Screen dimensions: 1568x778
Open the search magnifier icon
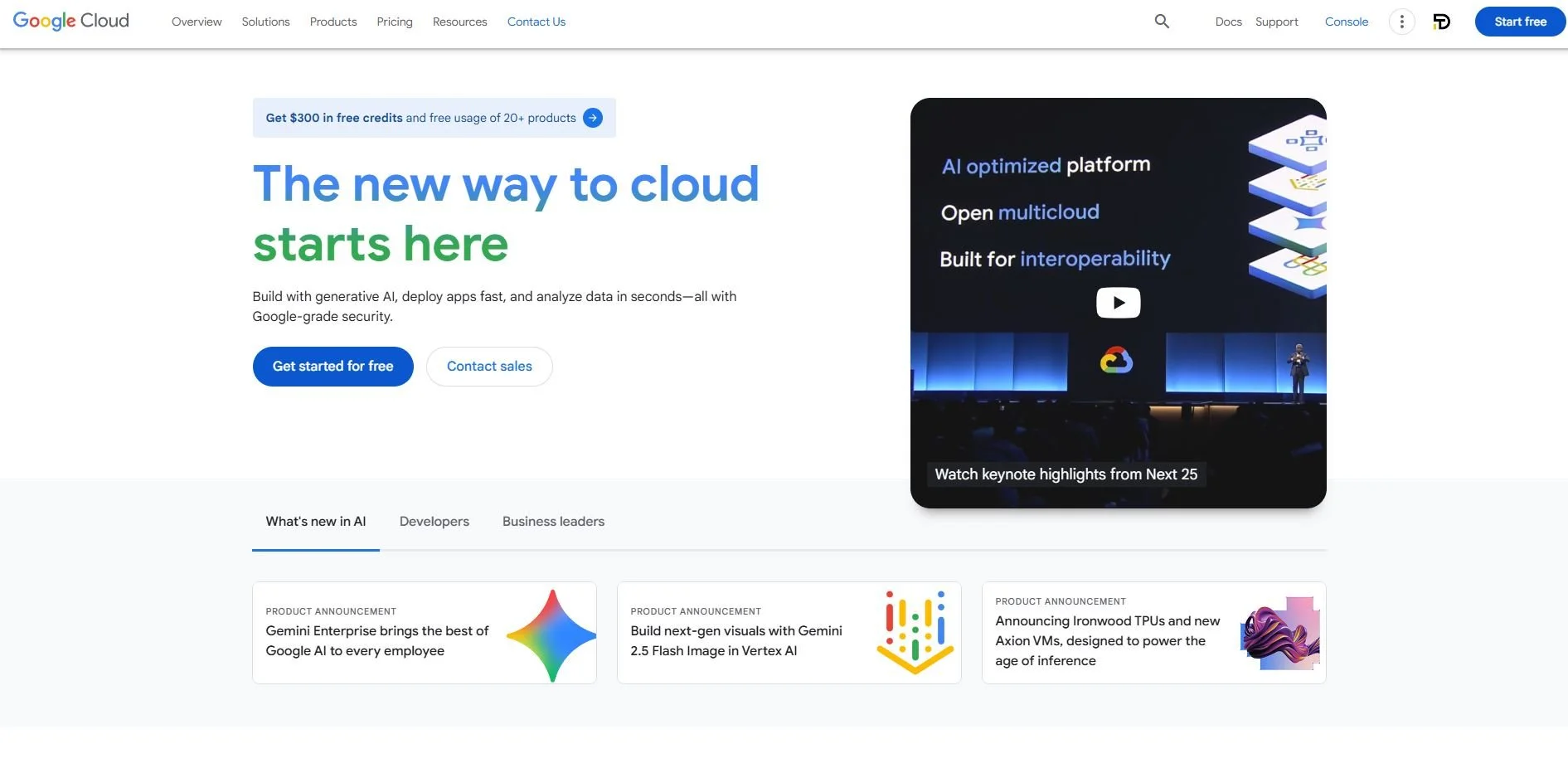click(x=1162, y=22)
